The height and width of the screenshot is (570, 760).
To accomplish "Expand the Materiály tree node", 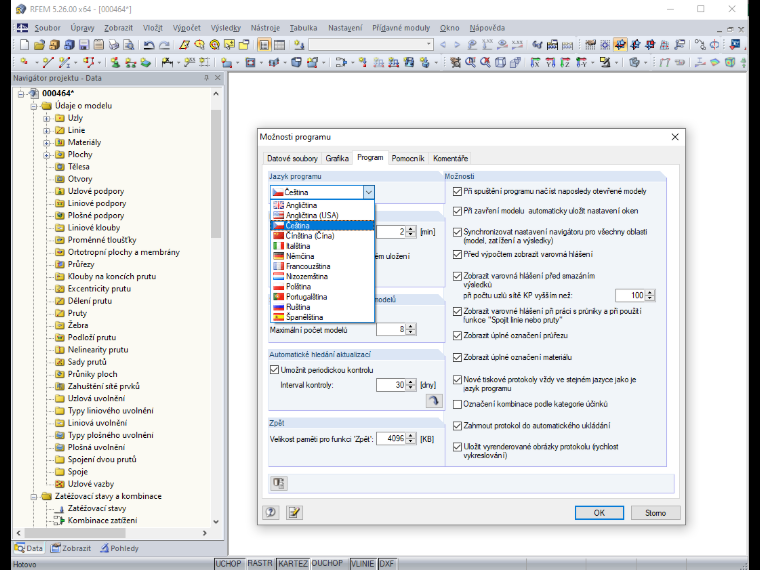I will (x=47, y=142).
